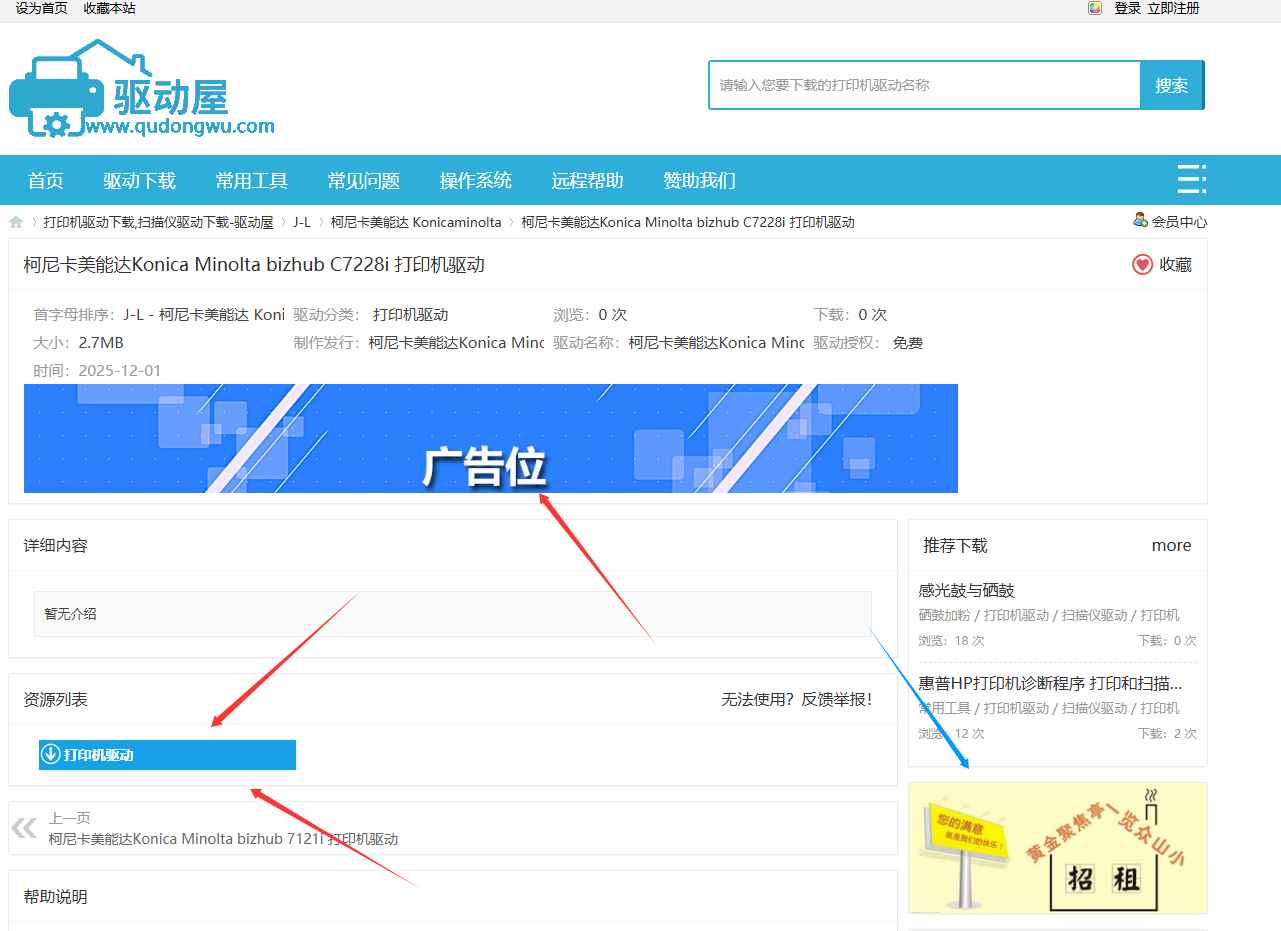
Task: Click 远程帮助 in the top navigation
Action: 585,180
